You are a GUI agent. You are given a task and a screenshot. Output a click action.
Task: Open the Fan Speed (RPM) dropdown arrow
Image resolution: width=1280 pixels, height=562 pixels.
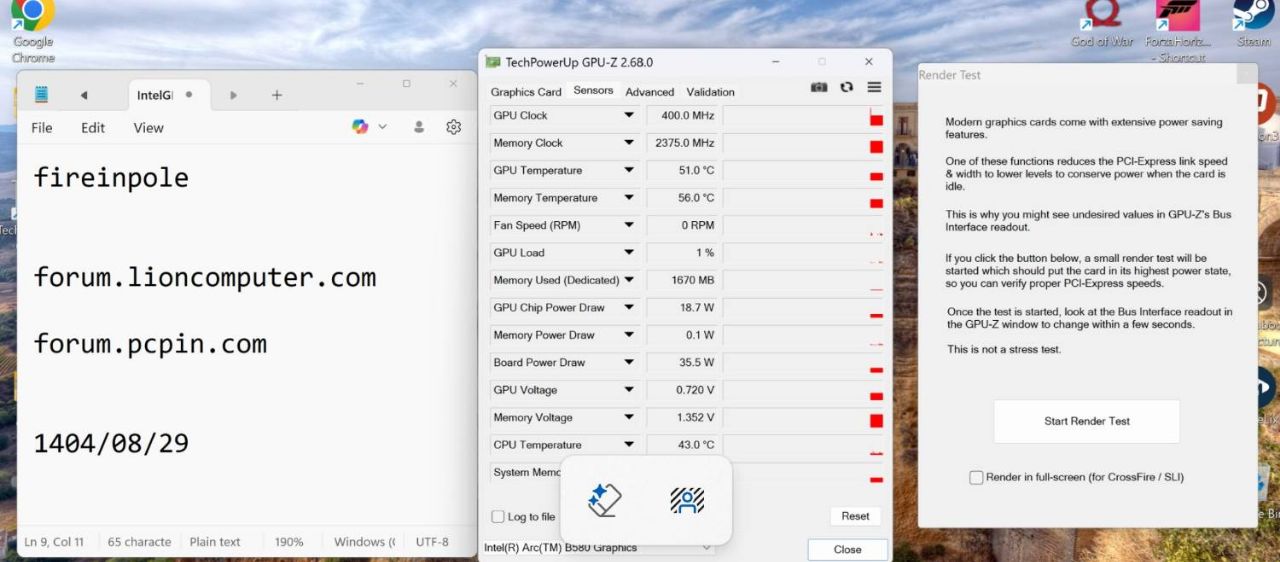[x=629, y=225]
